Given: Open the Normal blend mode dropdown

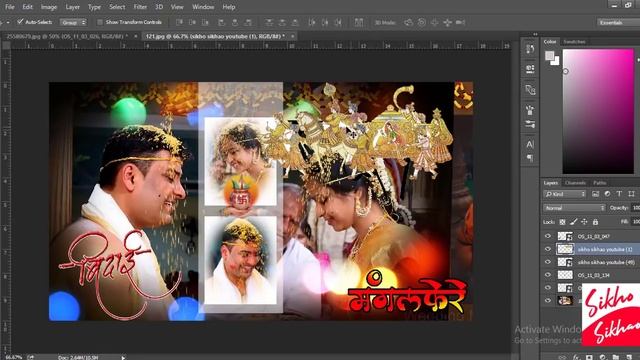Looking at the screenshot, I should point(574,208).
